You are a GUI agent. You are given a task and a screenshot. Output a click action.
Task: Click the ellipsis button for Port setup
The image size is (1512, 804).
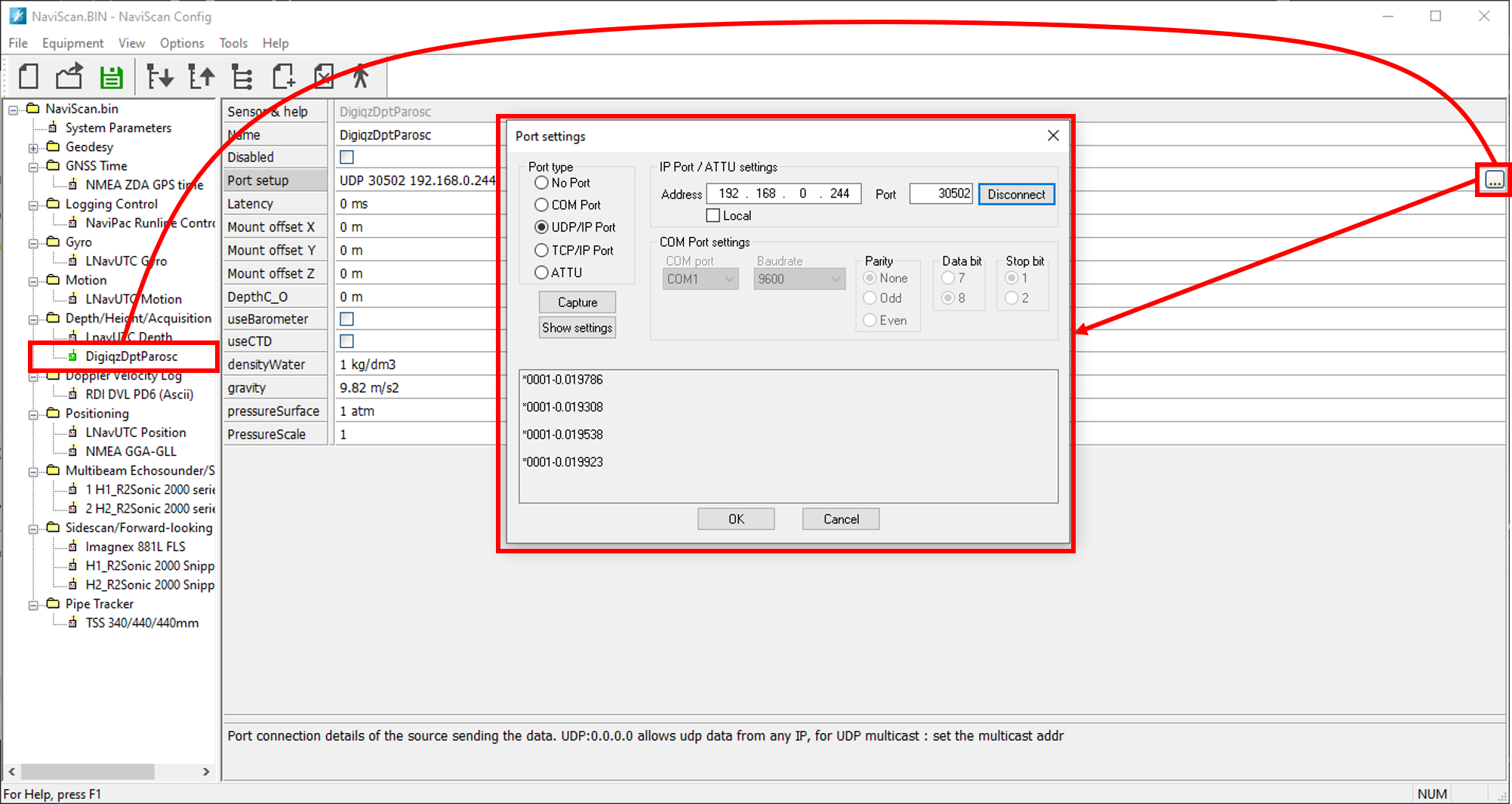[1494, 180]
